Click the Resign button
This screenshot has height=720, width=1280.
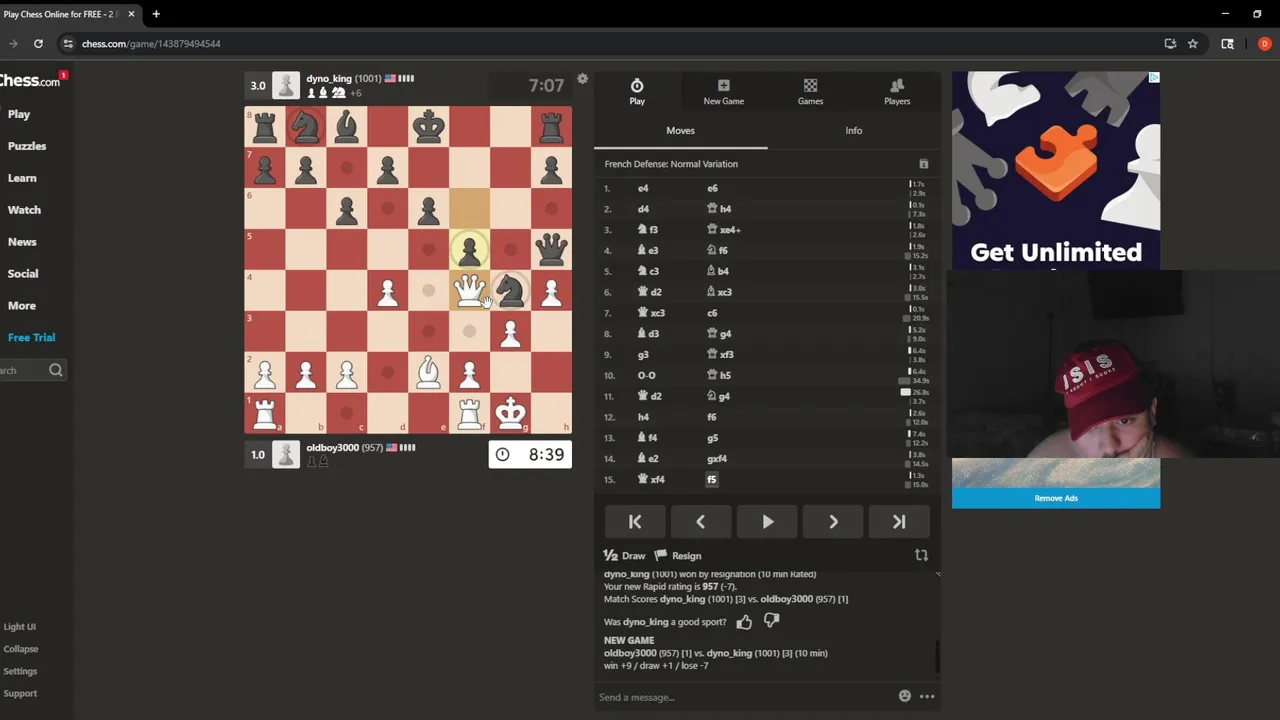coord(678,556)
